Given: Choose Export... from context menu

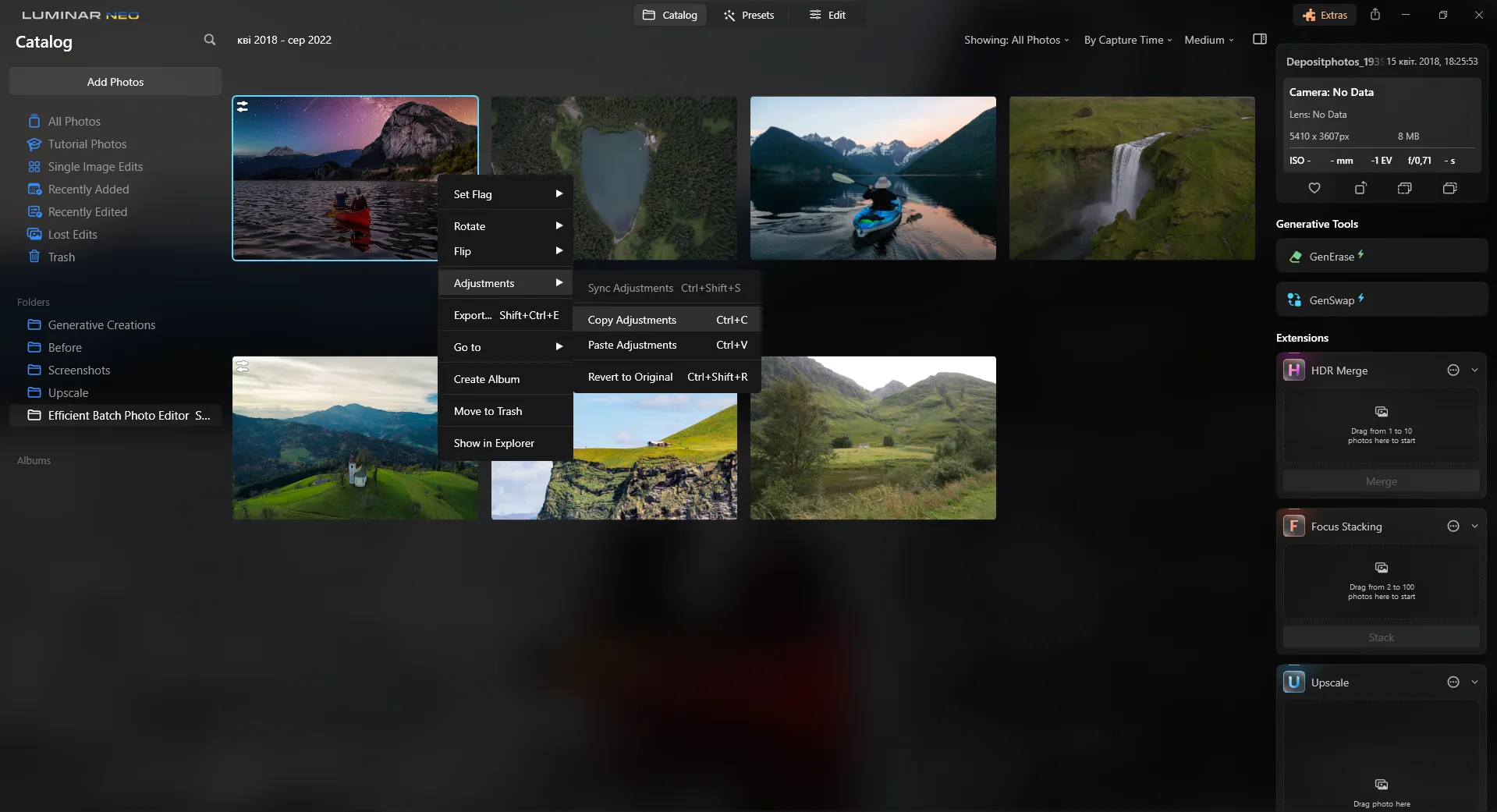Looking at the screenshot, I should (506, 314).
